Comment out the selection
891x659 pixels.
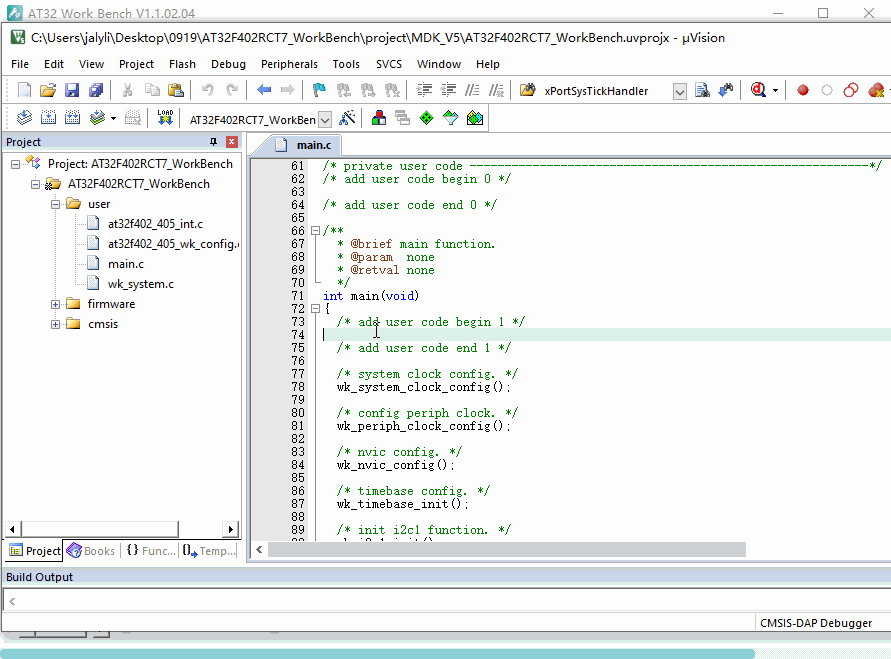(472, 90)
